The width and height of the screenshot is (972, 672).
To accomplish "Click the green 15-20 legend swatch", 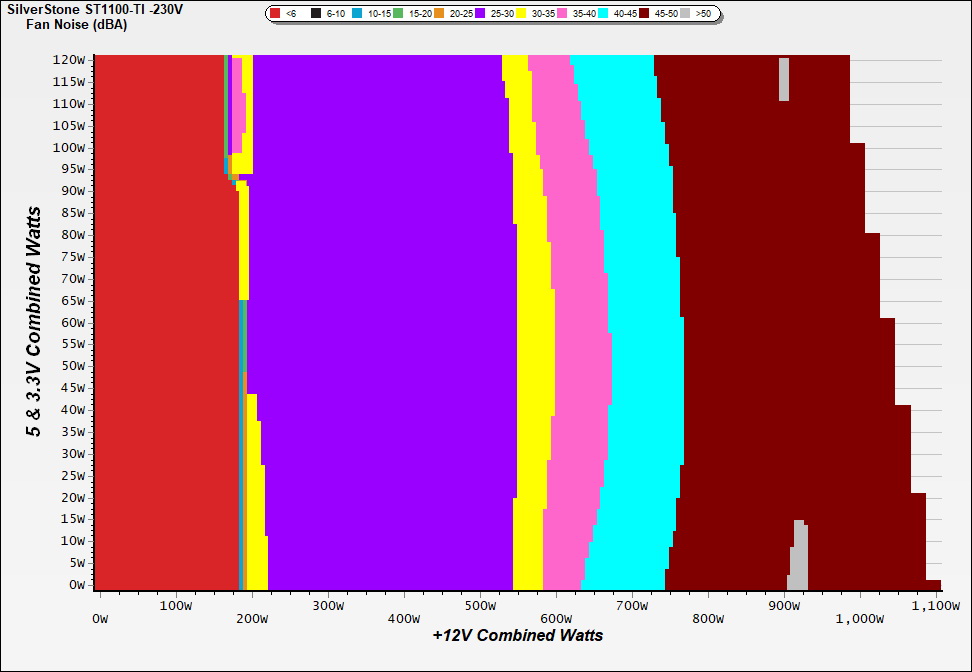I will (400, 14).
